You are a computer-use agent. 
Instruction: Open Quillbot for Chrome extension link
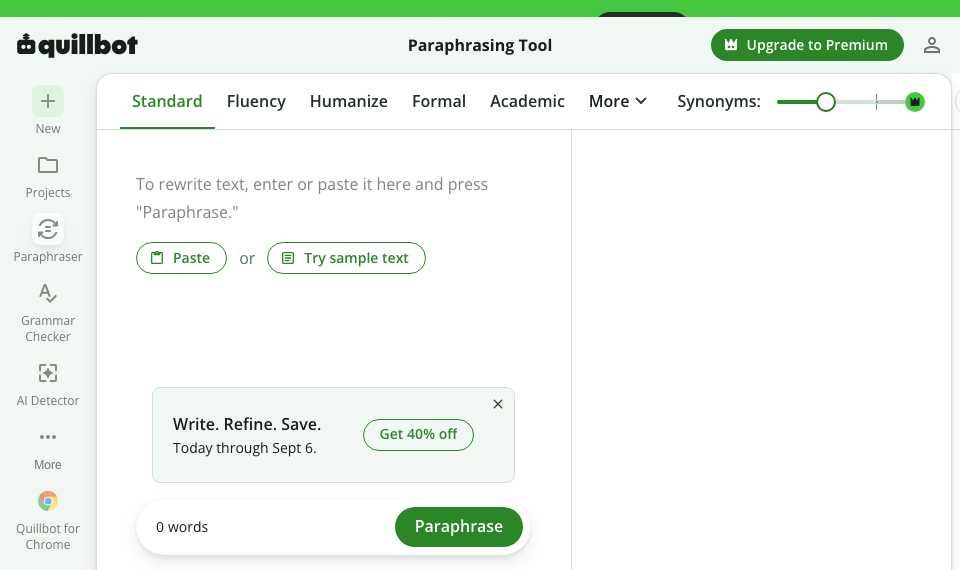(x=48, y=520)
